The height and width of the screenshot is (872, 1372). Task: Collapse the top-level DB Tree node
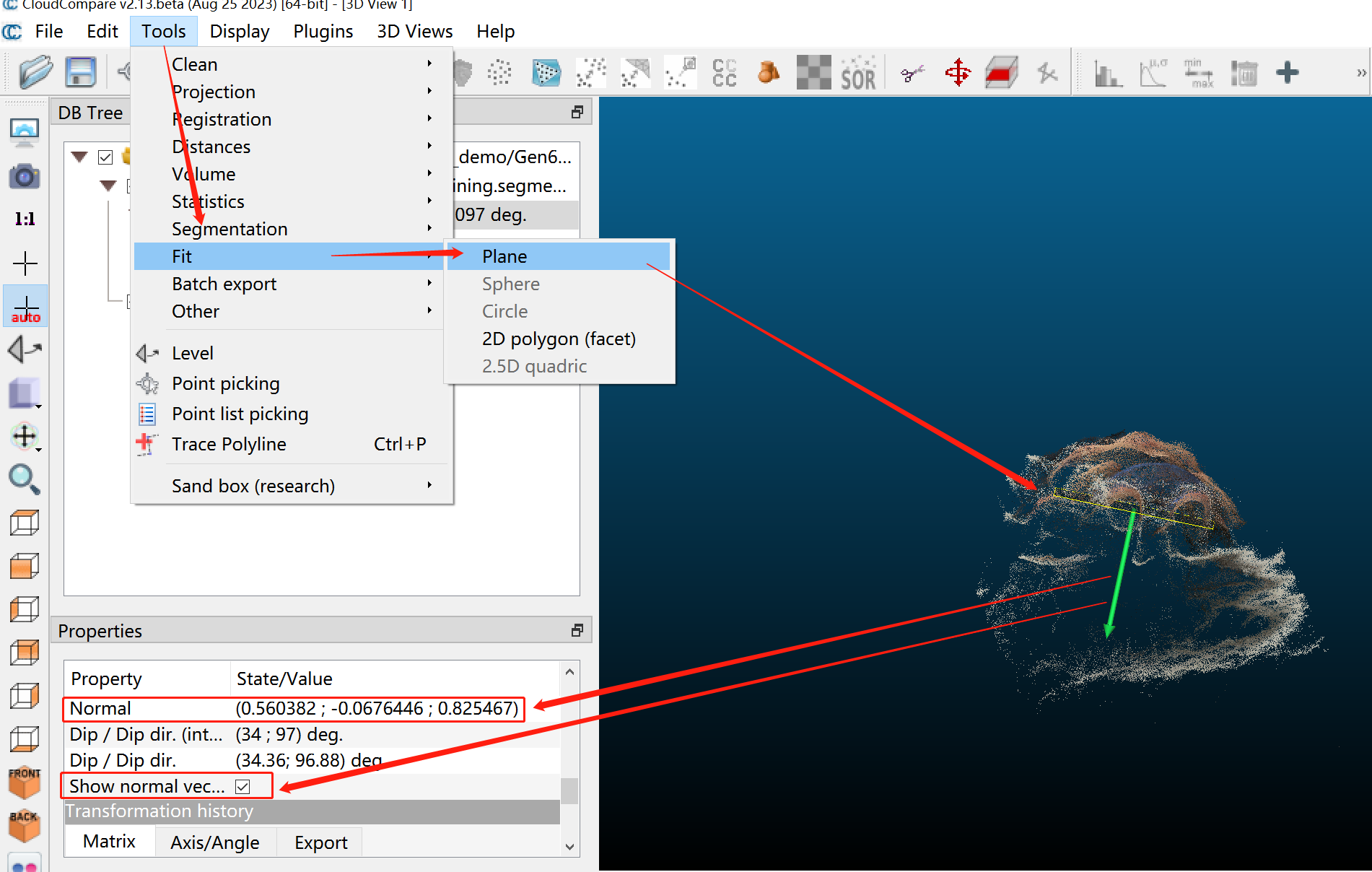click(x=79, y=157)
